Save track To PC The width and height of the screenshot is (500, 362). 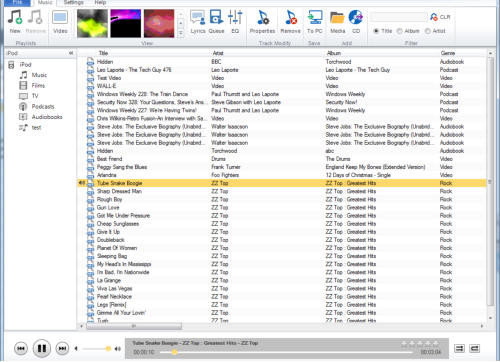[x=315, y=21]
